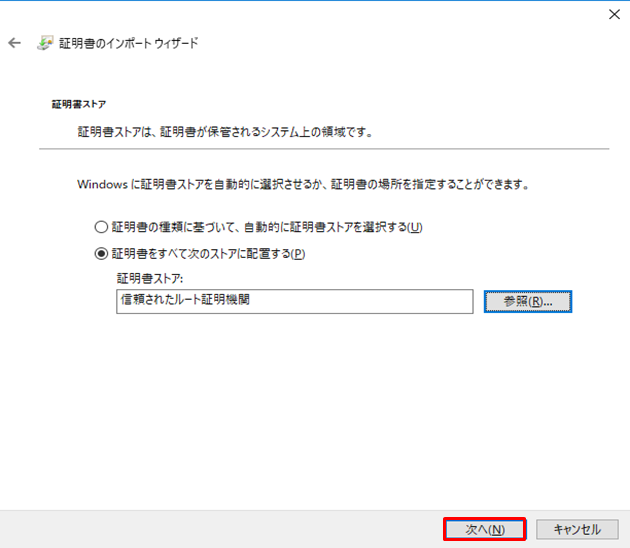Select automatic certificate store radio button
The image size is (630, 548).
pyautogui.click(x=101, y=227)
